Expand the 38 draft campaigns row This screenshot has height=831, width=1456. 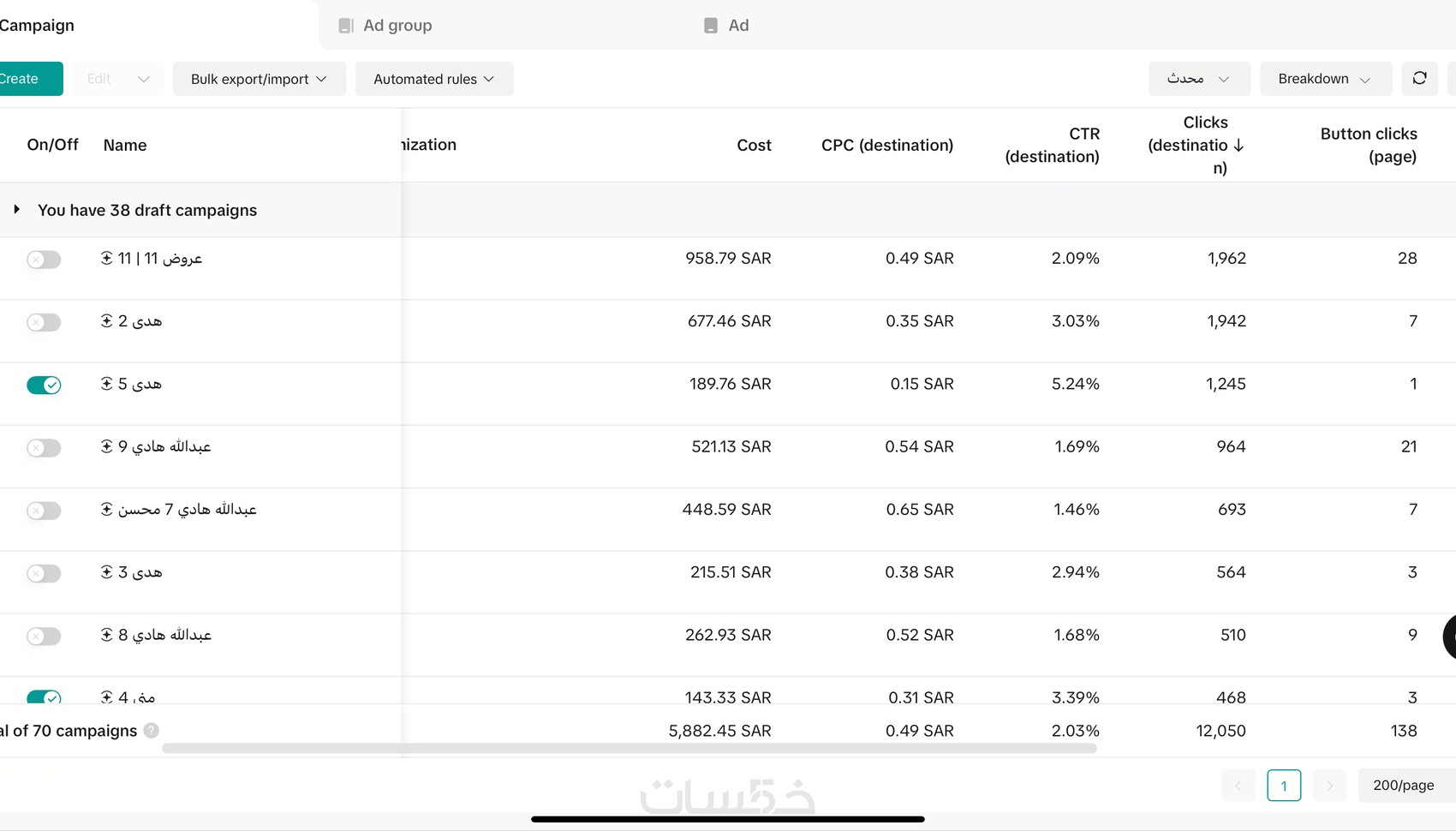(x=16, y=210)
